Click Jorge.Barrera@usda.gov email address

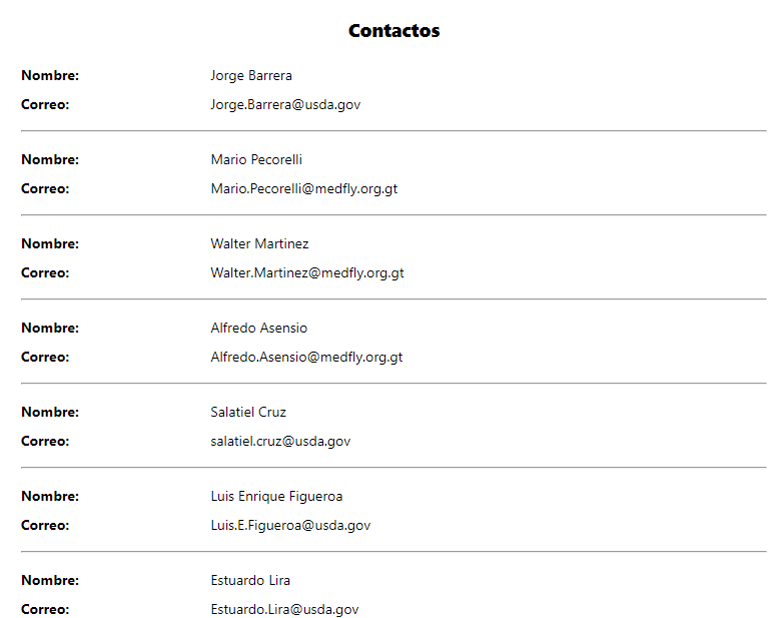click(285, 104)
